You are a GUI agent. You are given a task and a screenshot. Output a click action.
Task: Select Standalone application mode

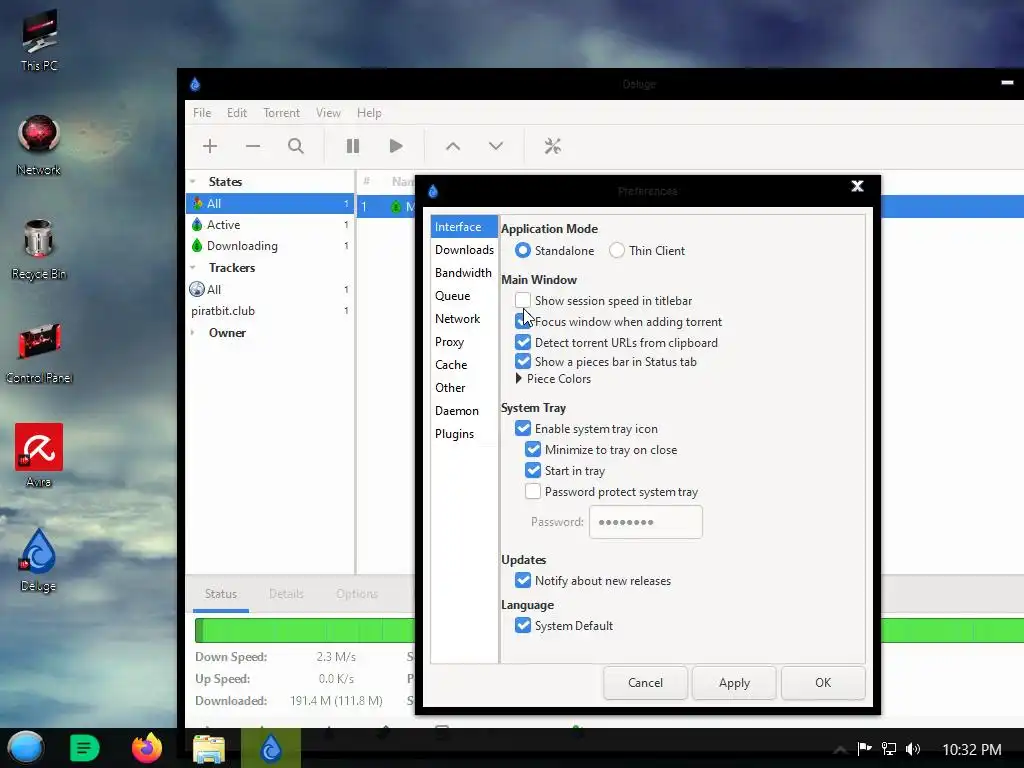(522, 250)
